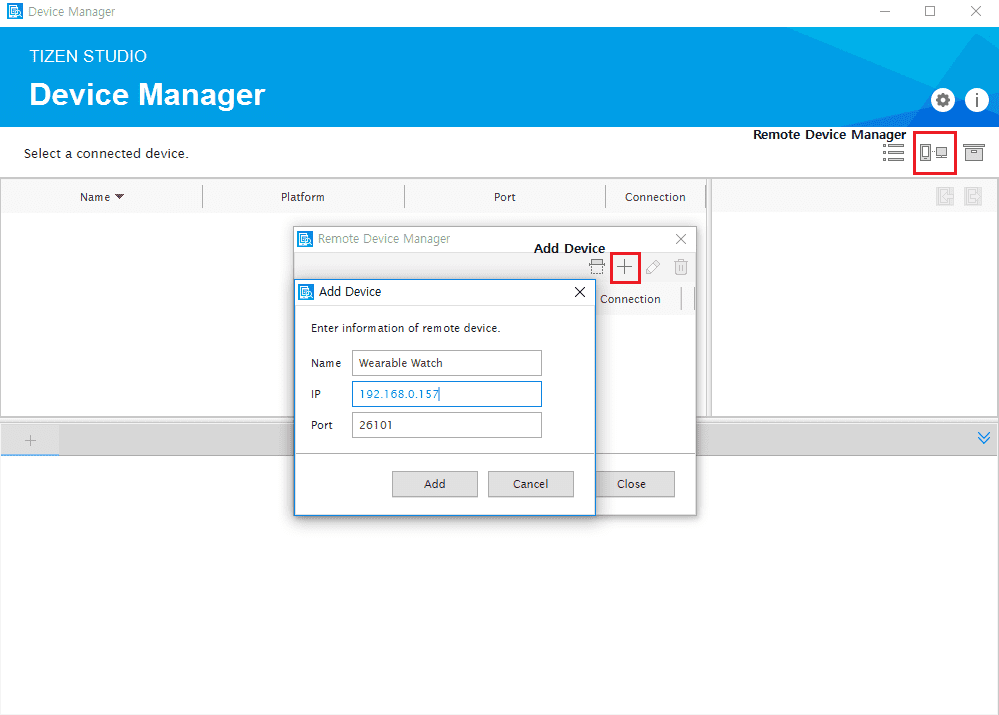Show the info (i) about icon

(x=976, y=100)
